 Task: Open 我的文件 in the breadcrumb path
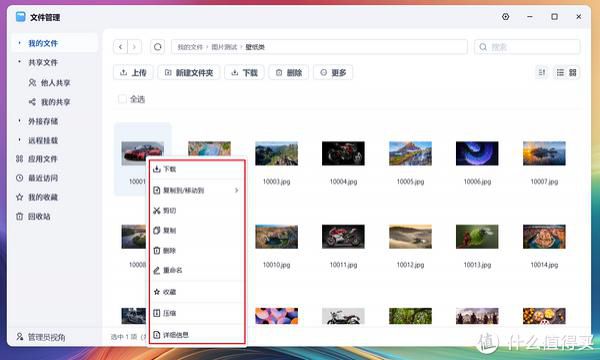(x=190, y=47)
